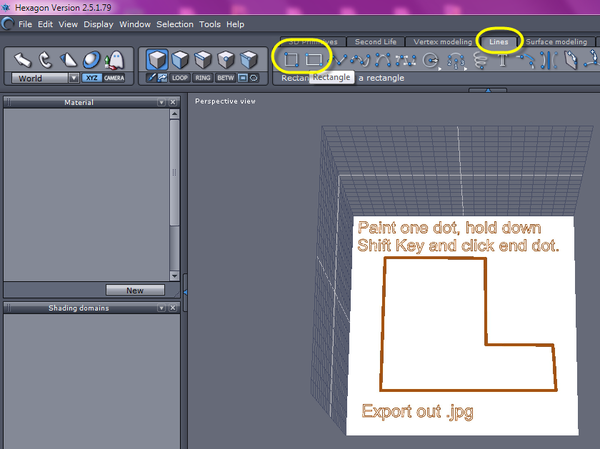Switch to the Second Life tab

[375, 42]
